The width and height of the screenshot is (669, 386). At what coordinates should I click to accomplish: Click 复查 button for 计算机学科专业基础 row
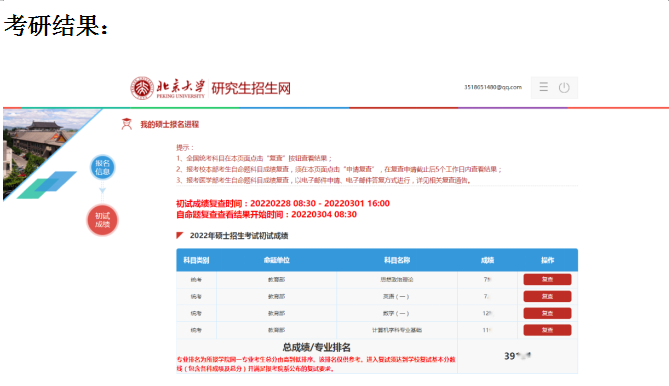(x=547, y=330)
